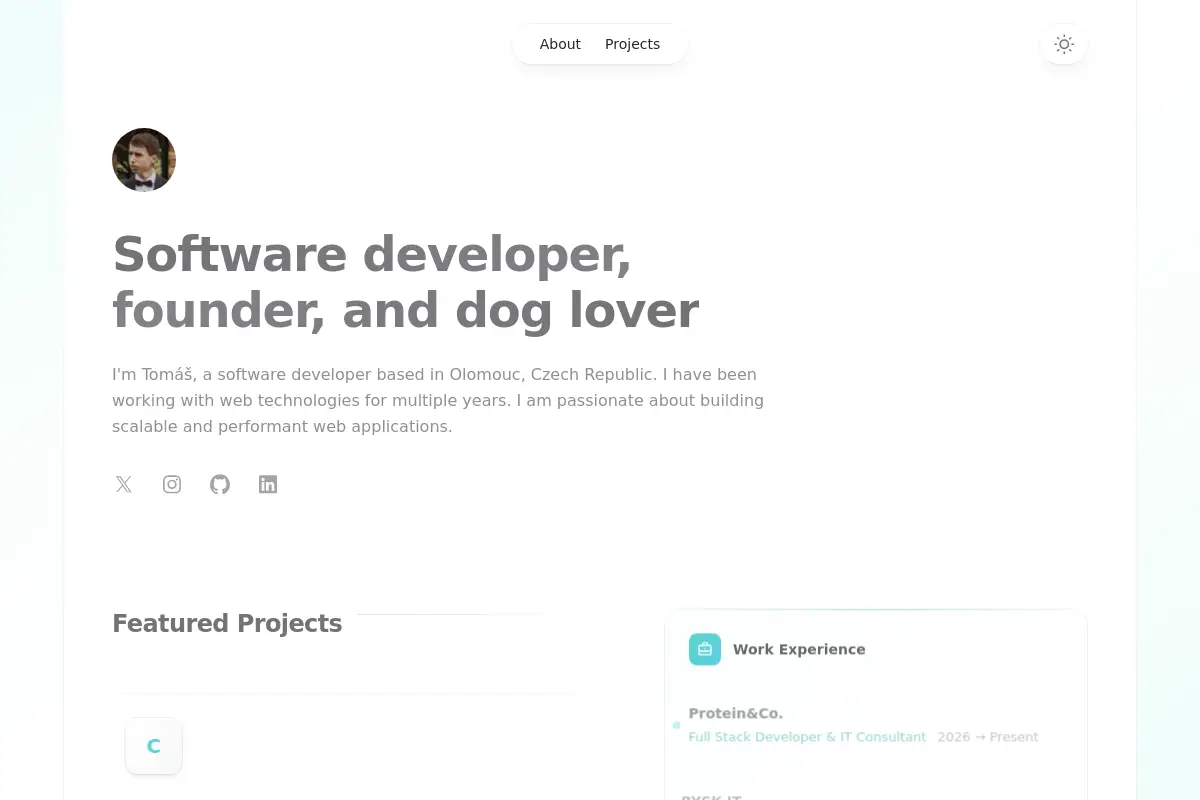Screen dimensions: 1200x800
Task: Click the '2026 → Present' date range
Action: [x=988, y=737]
